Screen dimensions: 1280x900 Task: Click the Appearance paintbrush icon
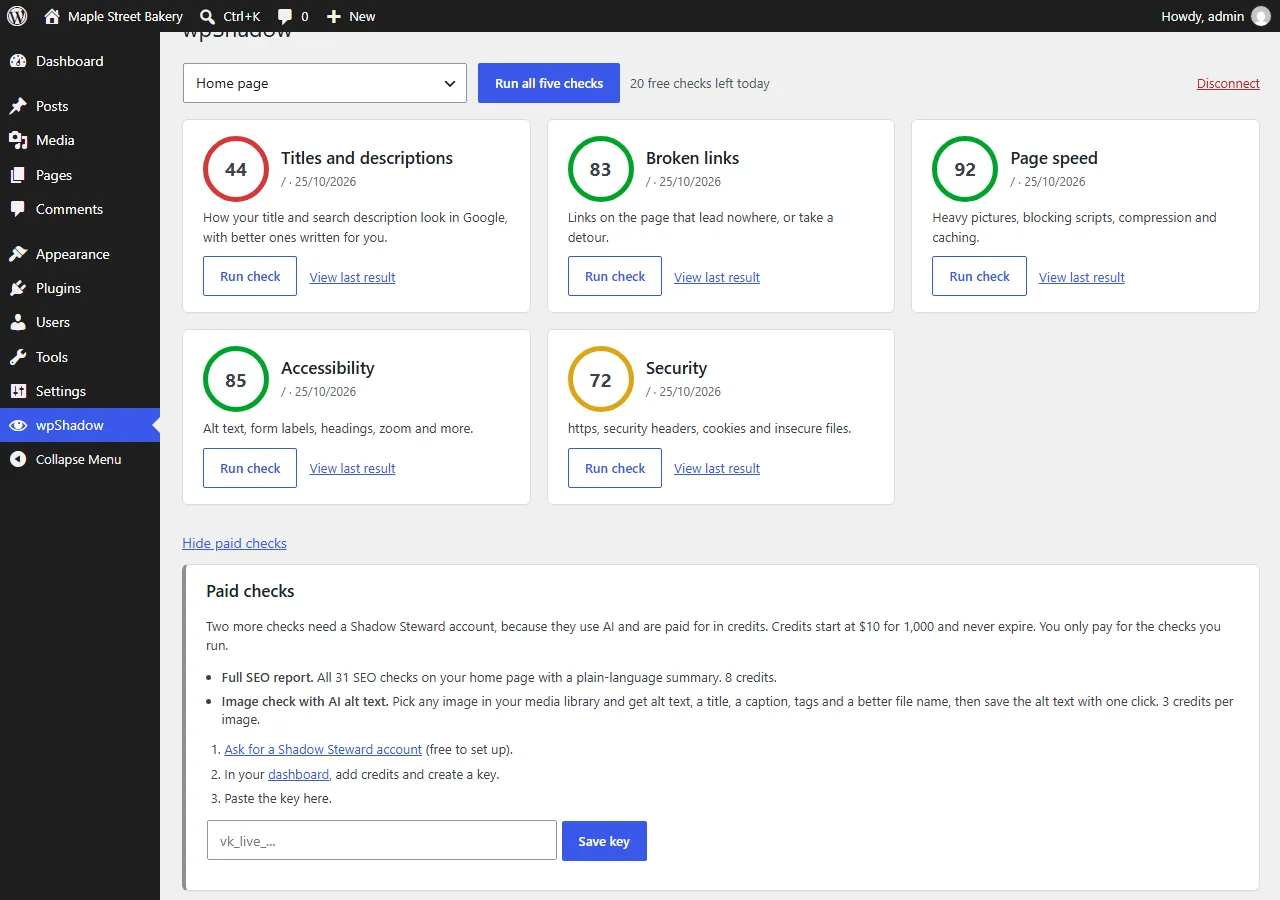click(18, 254)
